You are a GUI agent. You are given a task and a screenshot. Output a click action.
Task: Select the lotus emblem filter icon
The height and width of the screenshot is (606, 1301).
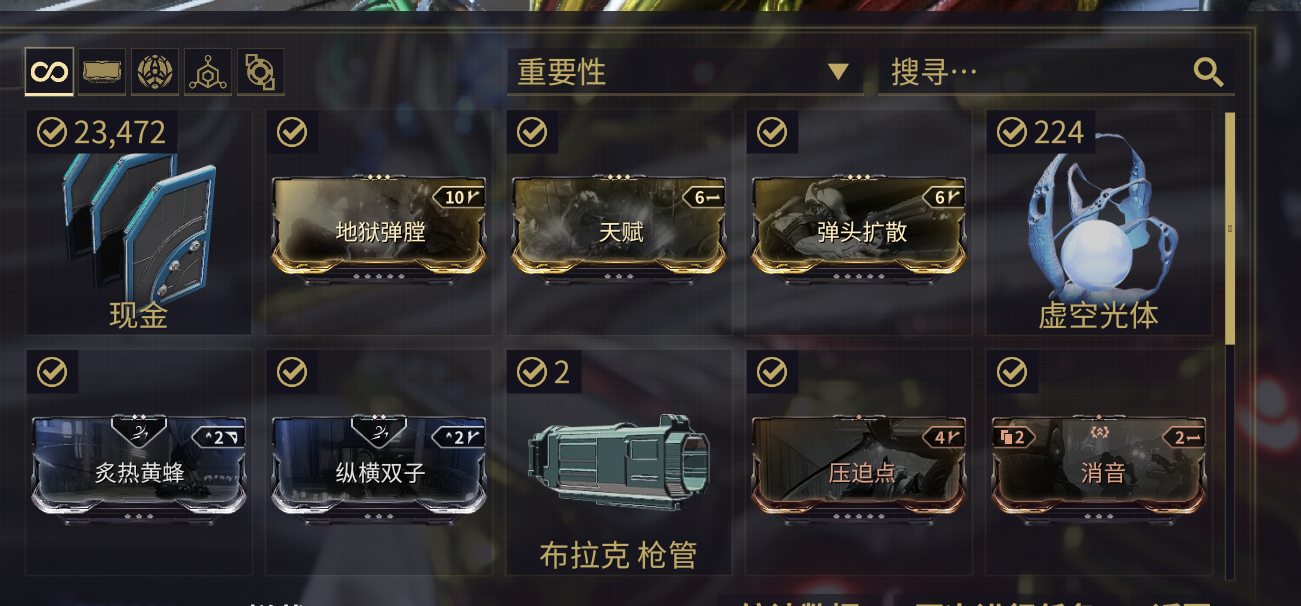coord(155,72)
